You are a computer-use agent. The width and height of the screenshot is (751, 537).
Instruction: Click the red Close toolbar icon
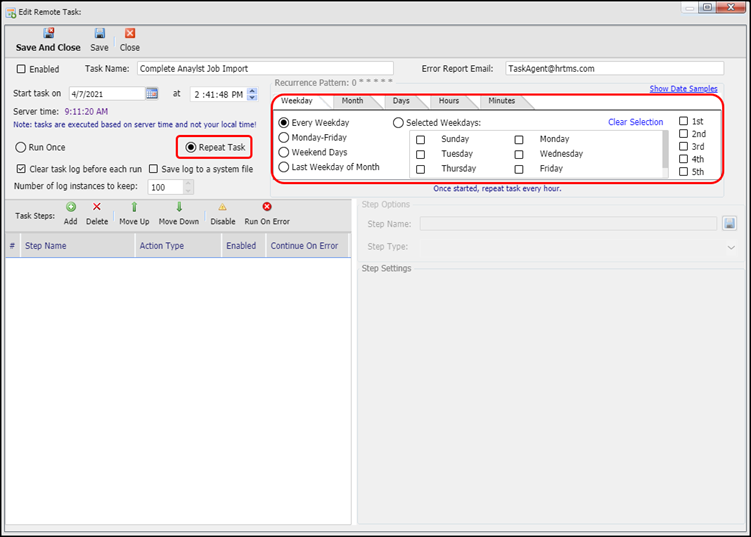pos(130,33)
